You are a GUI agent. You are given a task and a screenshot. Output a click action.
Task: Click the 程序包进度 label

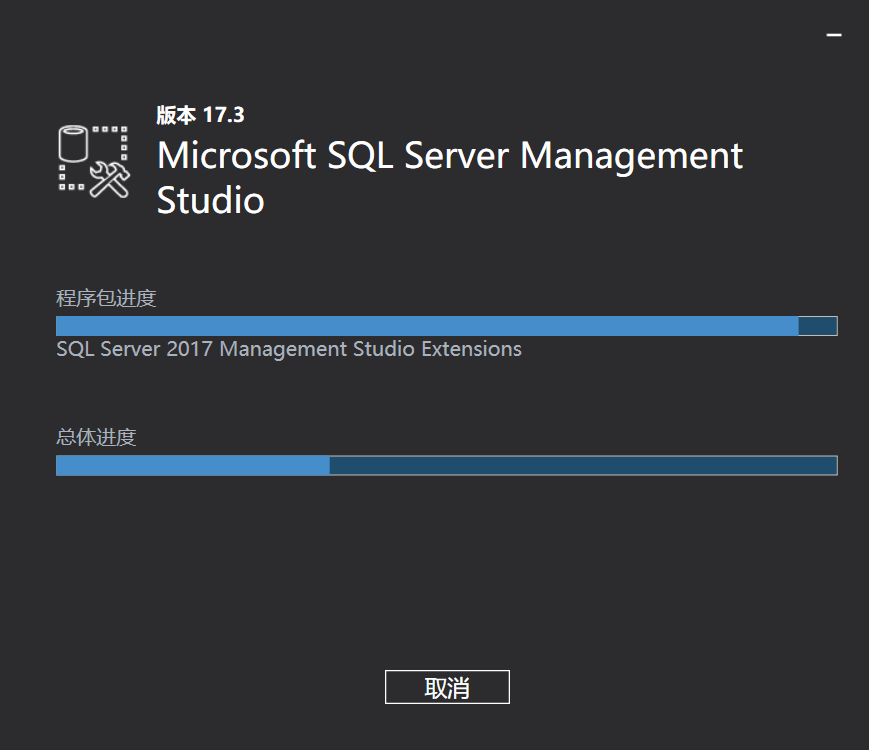(x=106, y=298)
